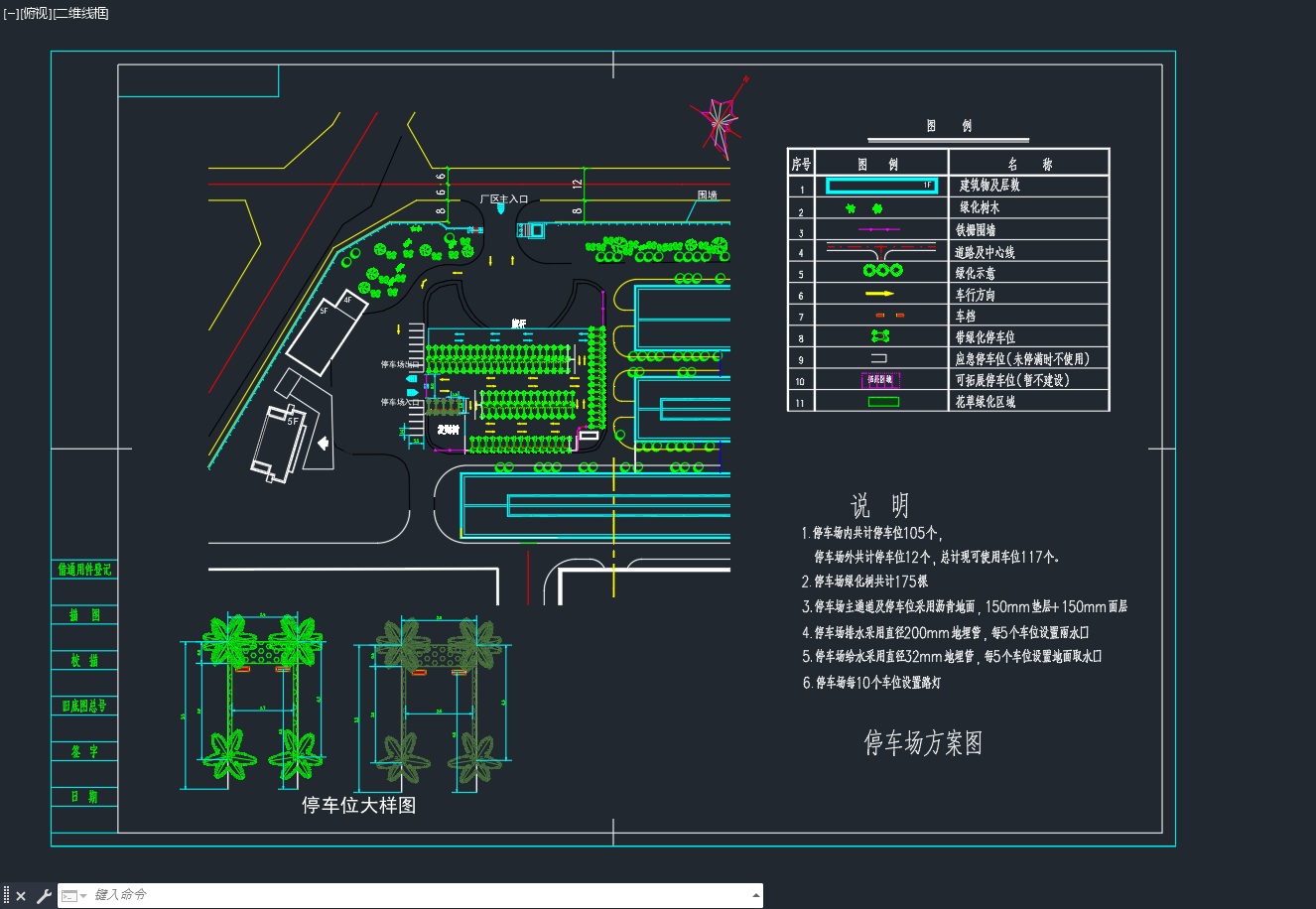
Task: Select the 停车位大样图 detail title
Action: coord(359,805)
